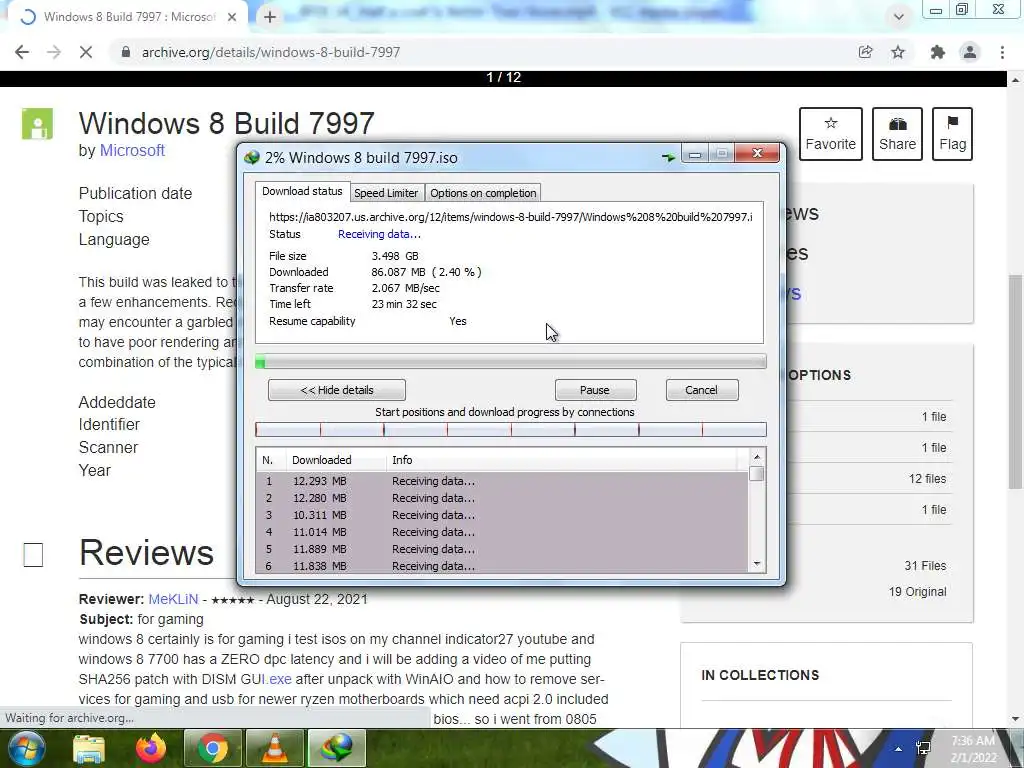Tick the checkbox next to Reviews heading

33,555
